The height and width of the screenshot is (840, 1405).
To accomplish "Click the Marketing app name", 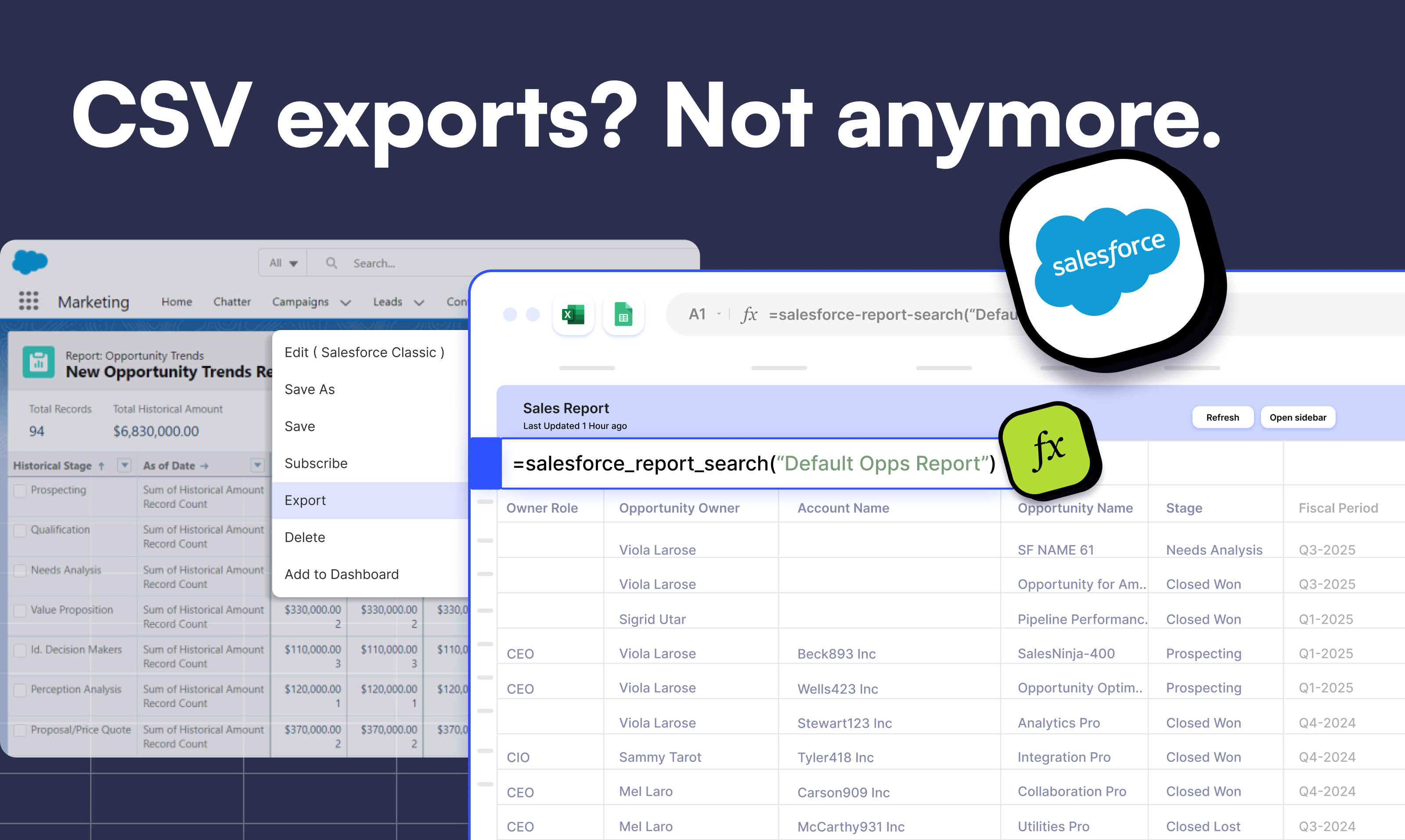I will (x=94, y=302).
